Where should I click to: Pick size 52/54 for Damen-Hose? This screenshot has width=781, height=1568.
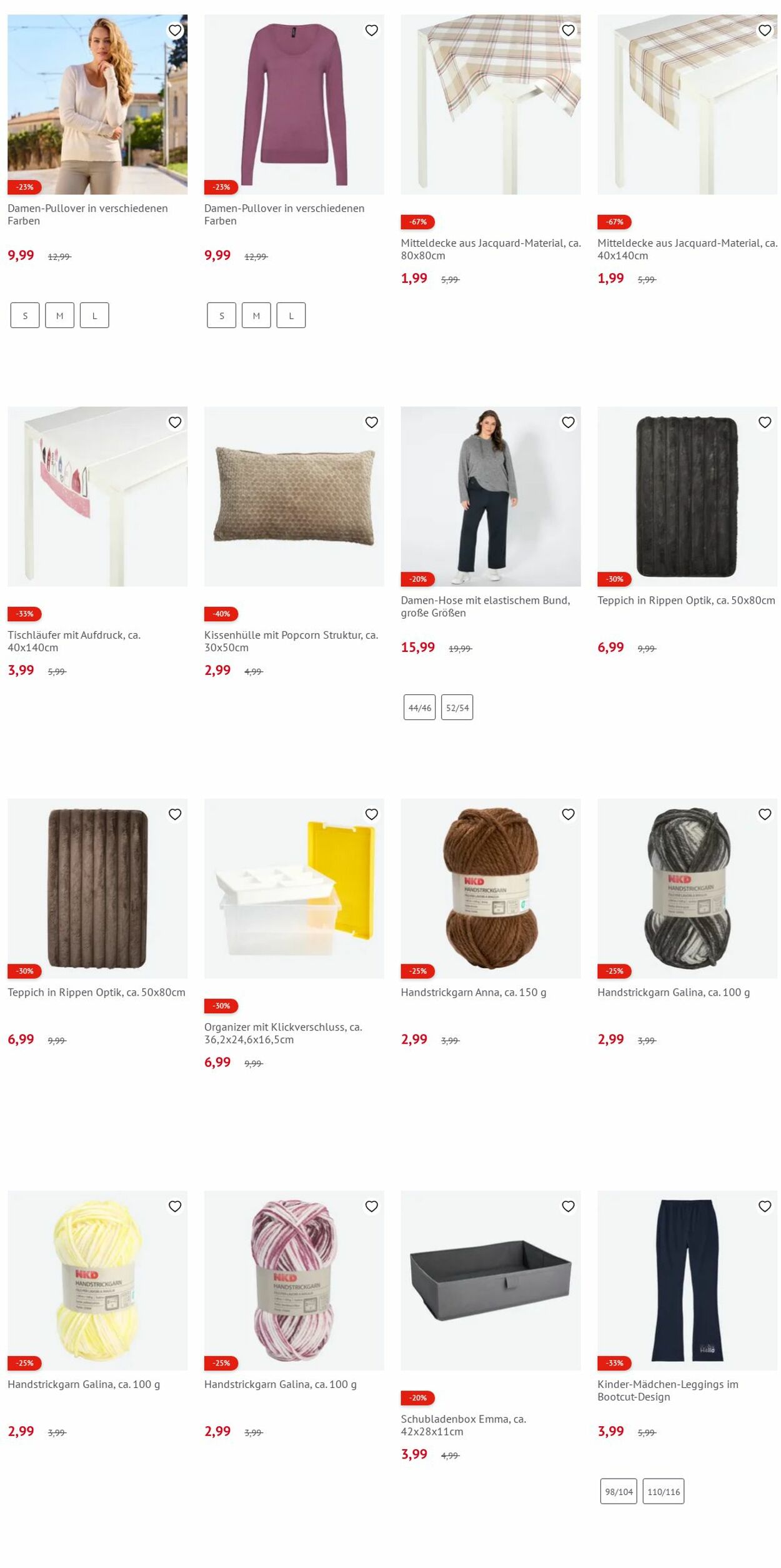(x=457, y=707)
